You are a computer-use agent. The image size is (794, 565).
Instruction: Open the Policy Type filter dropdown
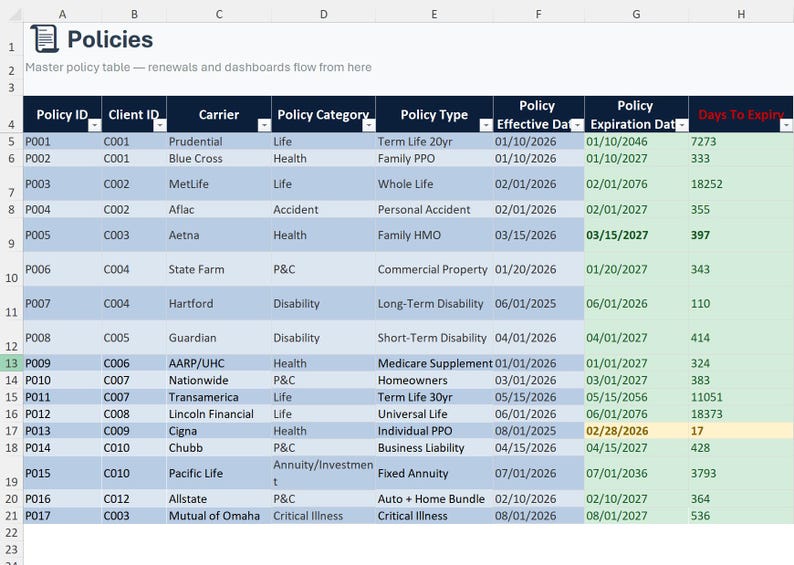click(x=486, y=125)
